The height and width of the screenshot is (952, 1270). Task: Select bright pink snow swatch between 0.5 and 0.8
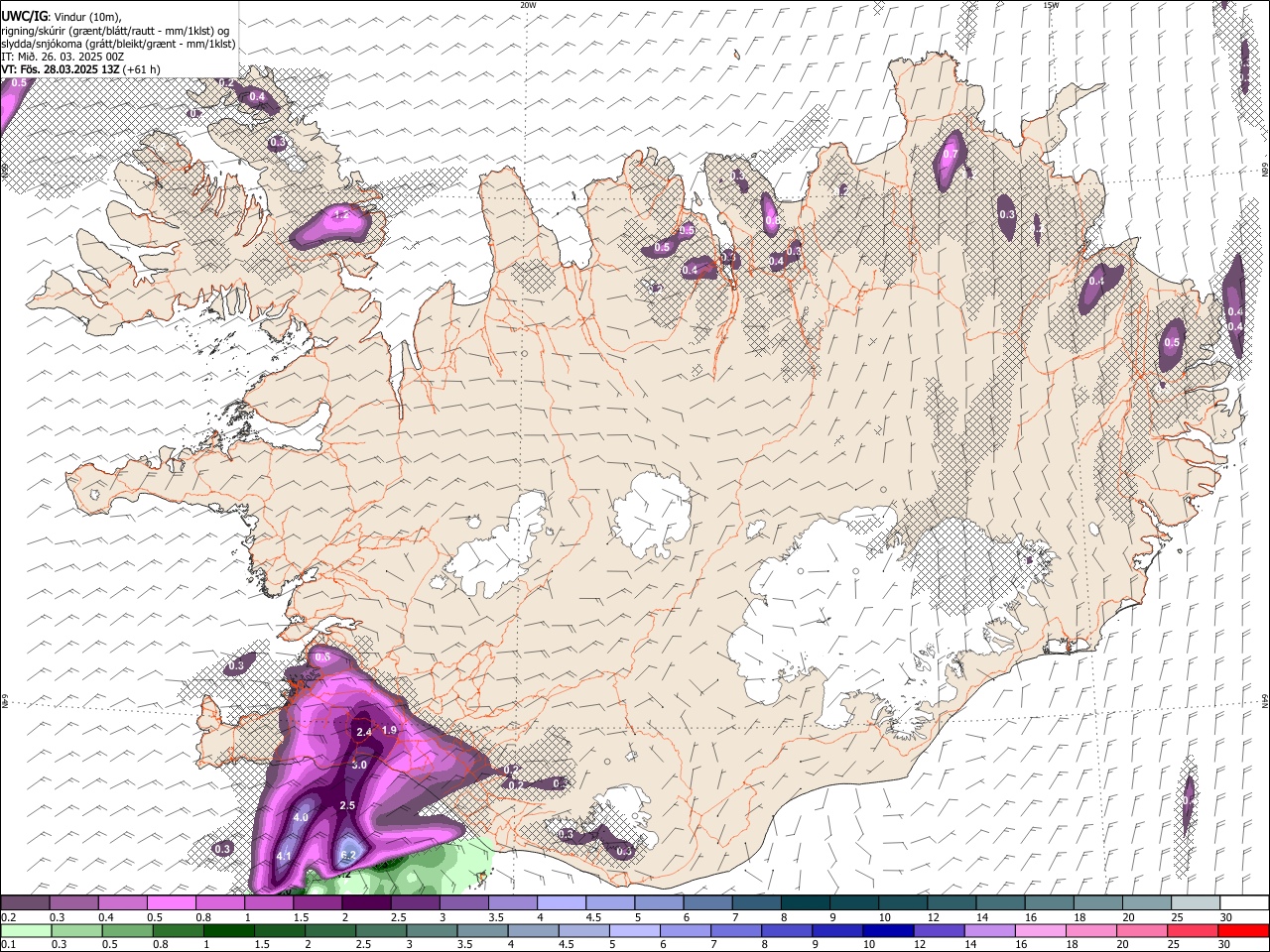coord(172,902)
